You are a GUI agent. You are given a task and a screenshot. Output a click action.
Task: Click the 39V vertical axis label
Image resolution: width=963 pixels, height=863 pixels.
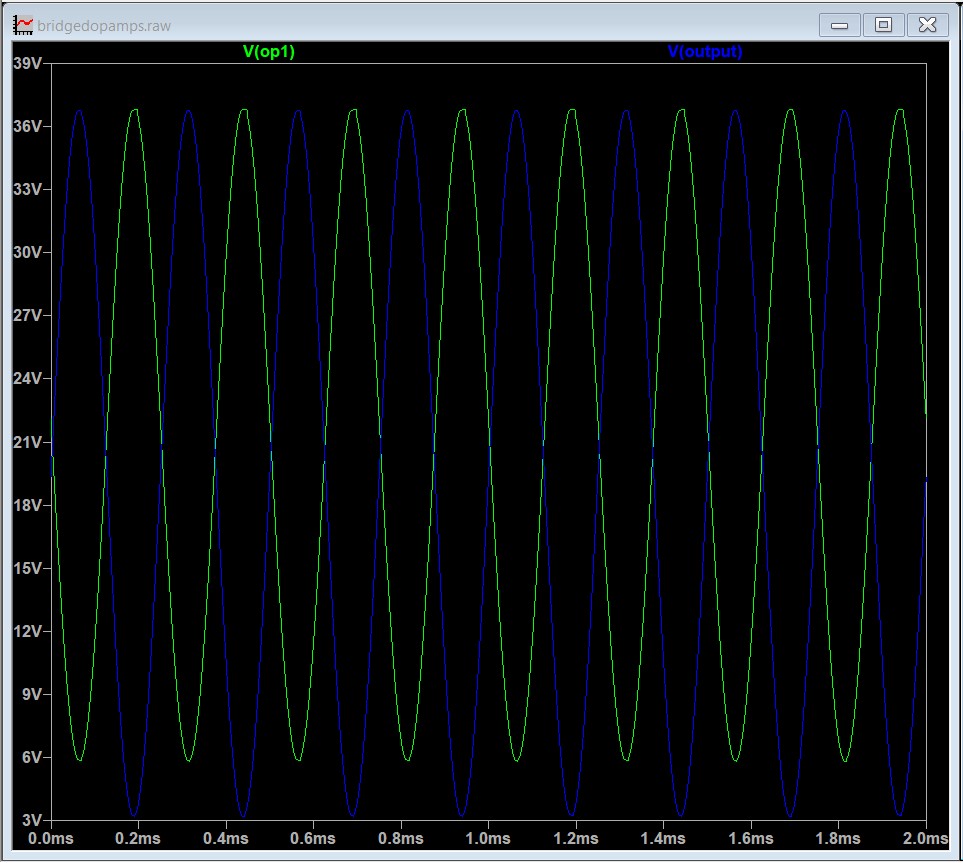[28, 63]
